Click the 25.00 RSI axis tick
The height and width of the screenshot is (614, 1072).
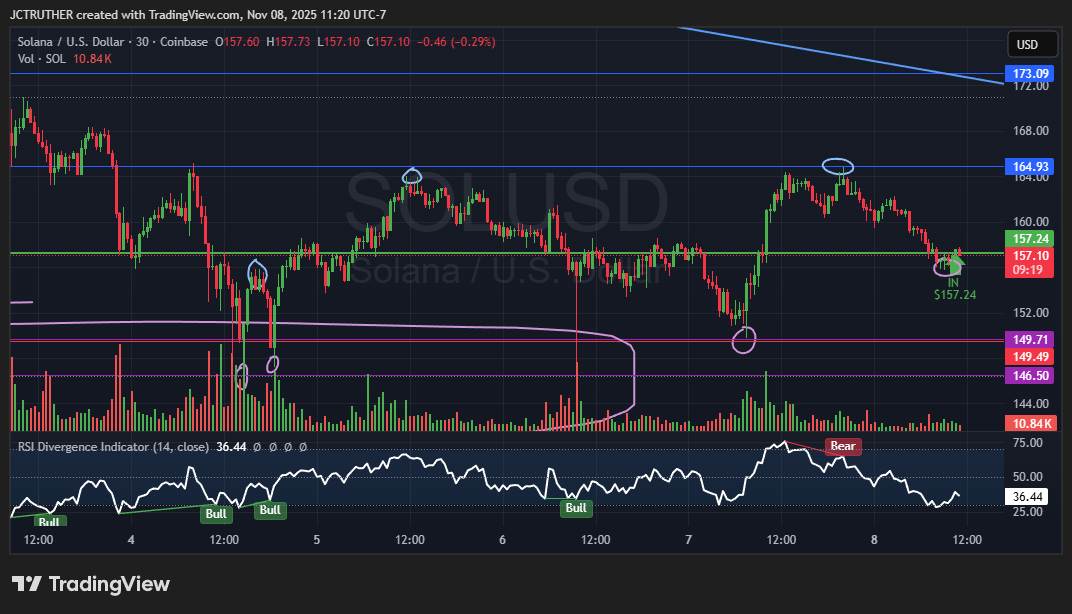pos(1027,511)
